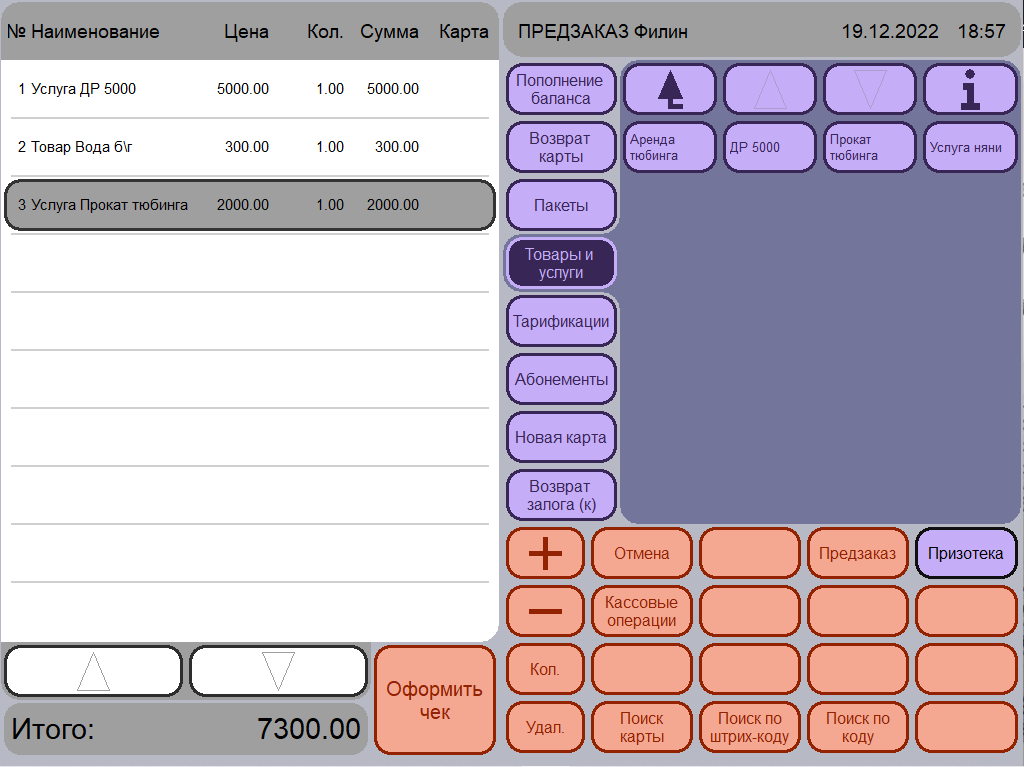The width and height of the screenshot is (1024, 767).
Task: Open the Абонементы category
Action: coord(561,380)
